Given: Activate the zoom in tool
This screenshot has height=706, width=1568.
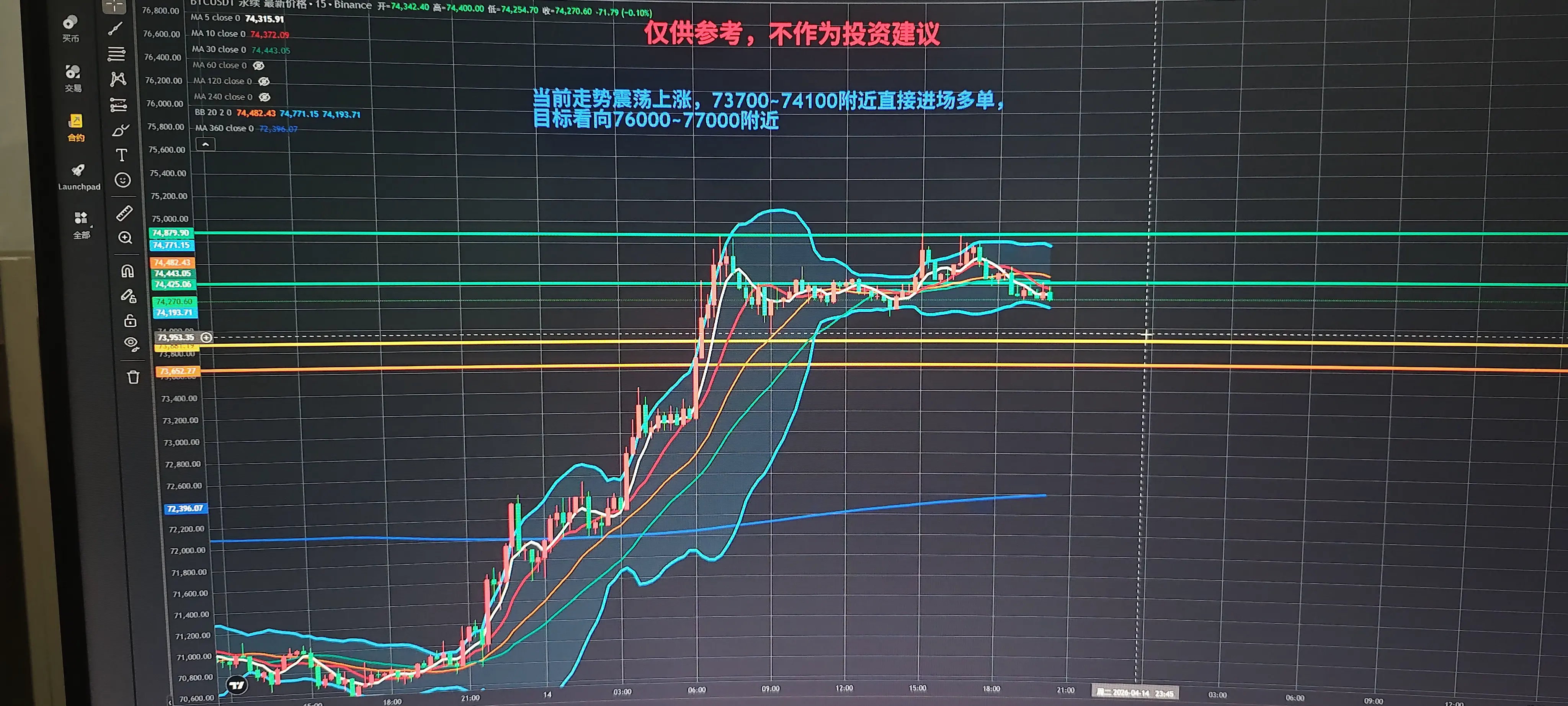Looking at the screenshot, I should click(x=126, y=238).
